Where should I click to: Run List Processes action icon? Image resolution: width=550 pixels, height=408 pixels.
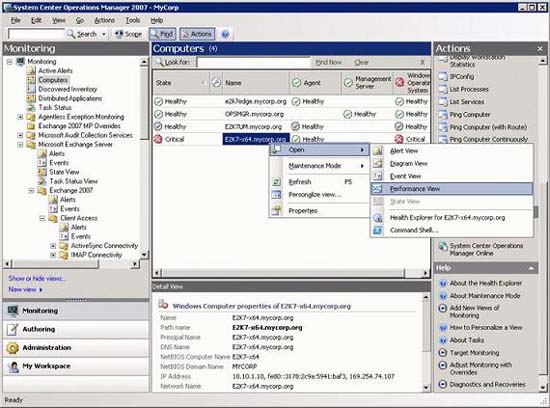point(443,89)
